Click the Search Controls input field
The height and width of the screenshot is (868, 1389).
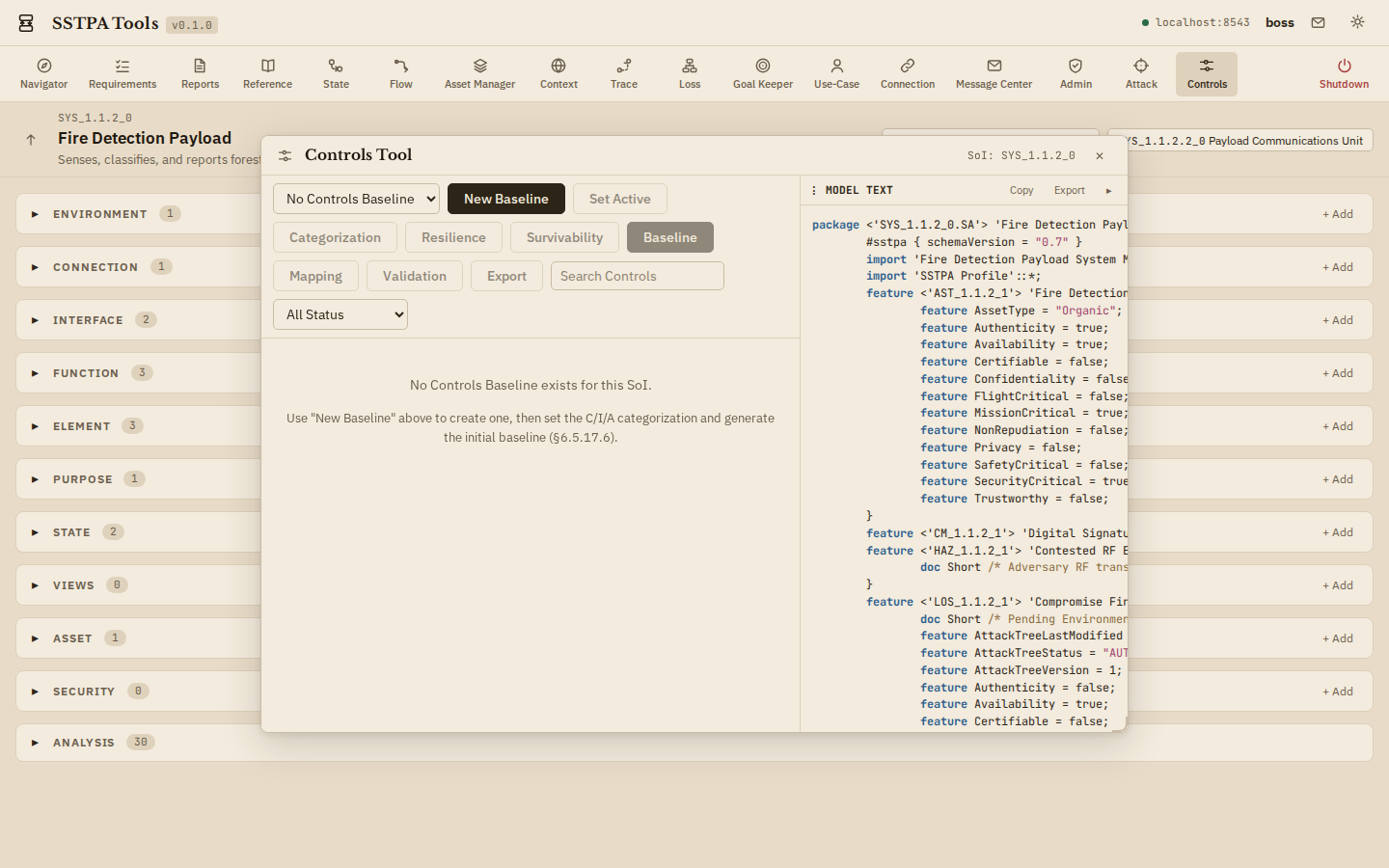638,276
